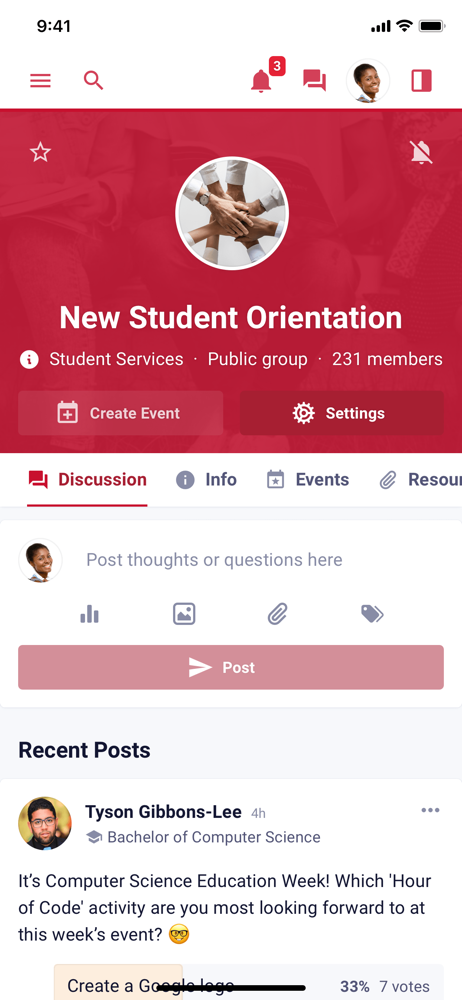This screenshot has height=1000, width=462.
Task: Toggle favorite star for this group
Action: point(40,152)
